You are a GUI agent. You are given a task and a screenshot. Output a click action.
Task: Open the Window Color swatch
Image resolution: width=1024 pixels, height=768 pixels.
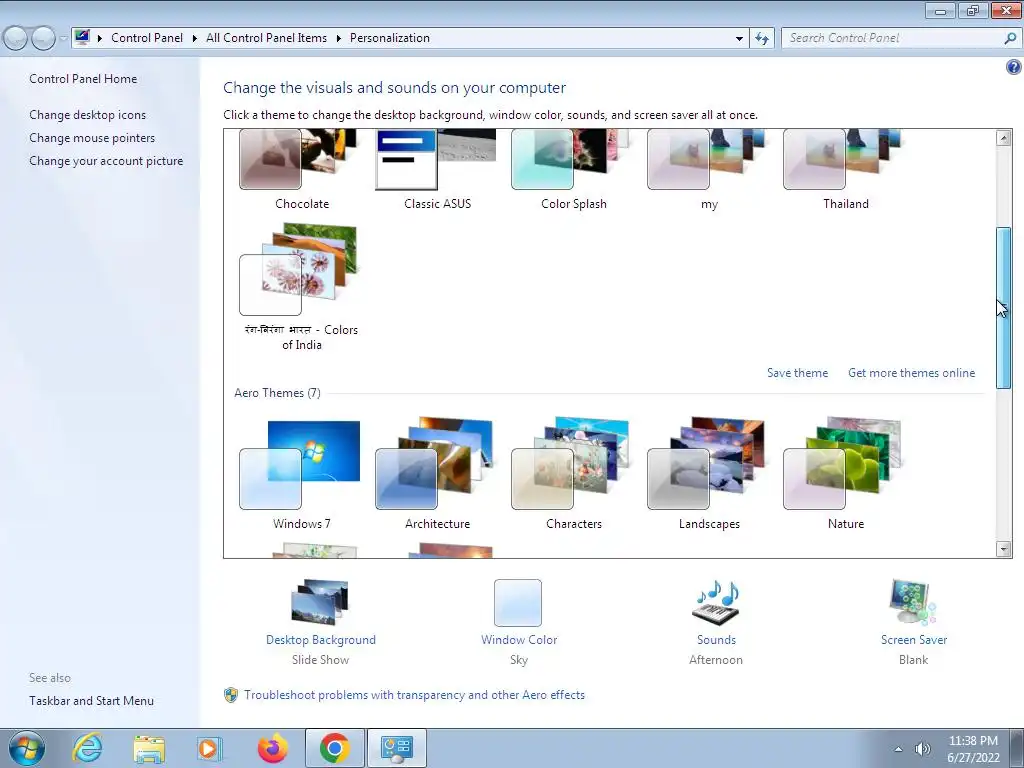pyautogui.click(x=518, y=603)
